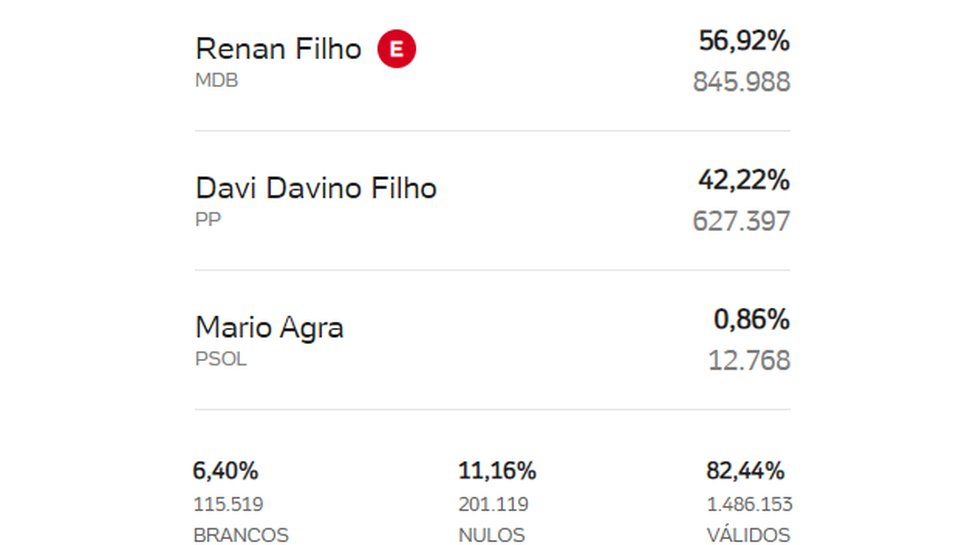Click the 1.486.153 valid votes total
970x545 pixels.
(x=750, y=504)
